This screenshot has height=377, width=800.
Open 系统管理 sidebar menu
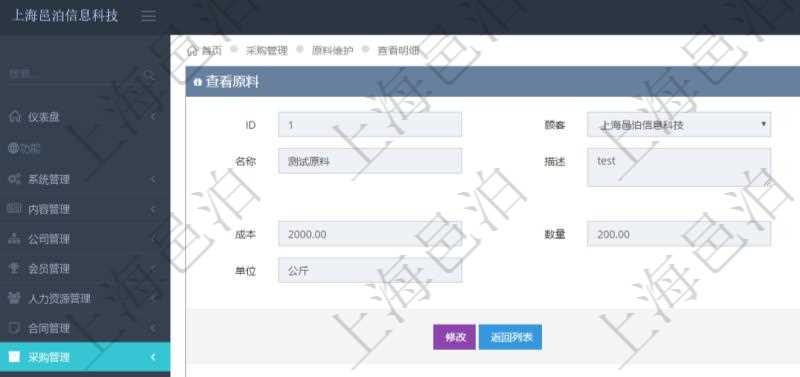(85, 180)
